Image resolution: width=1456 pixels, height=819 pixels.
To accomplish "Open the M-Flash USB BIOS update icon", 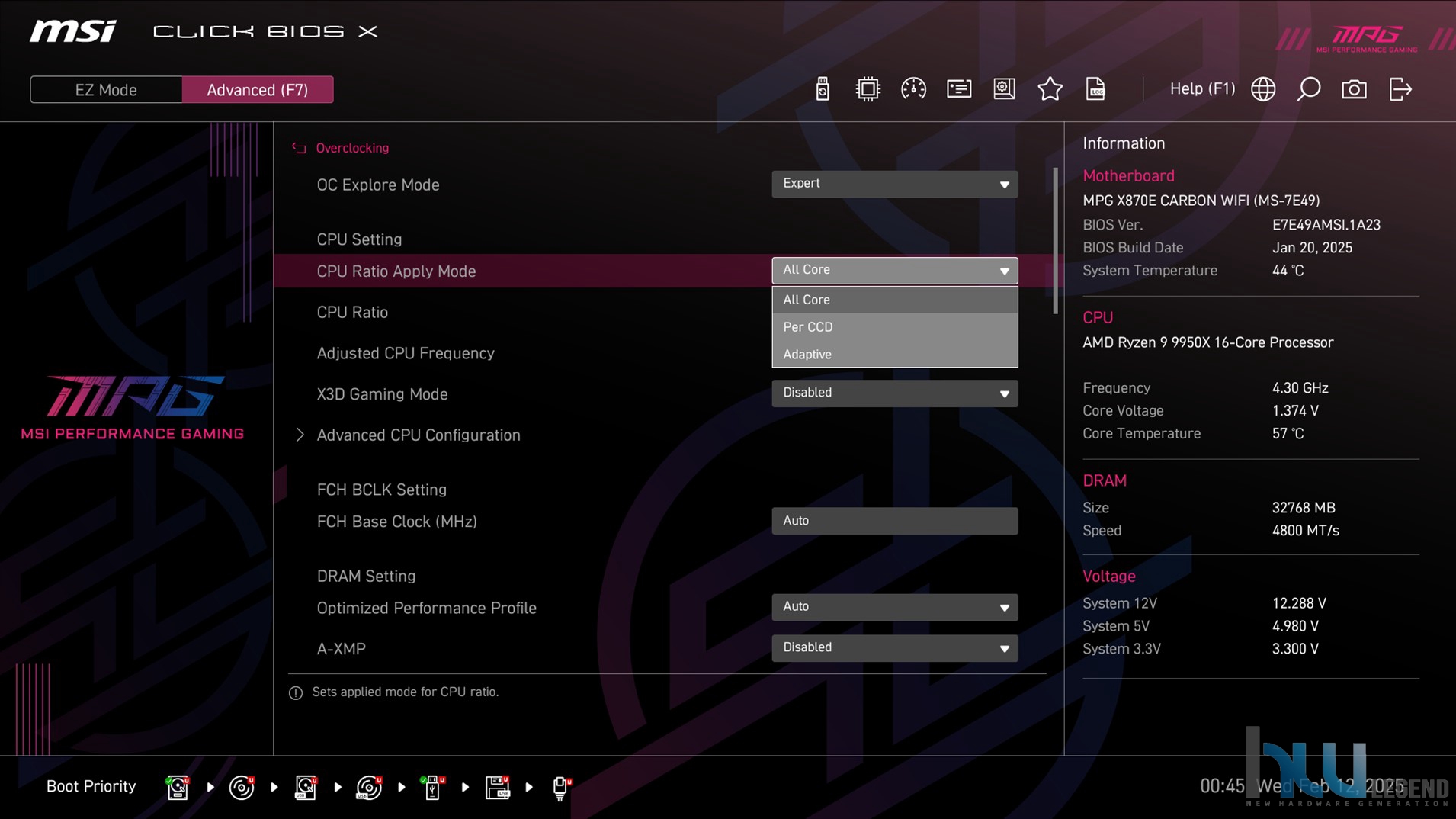I will [x=822, y=89].
